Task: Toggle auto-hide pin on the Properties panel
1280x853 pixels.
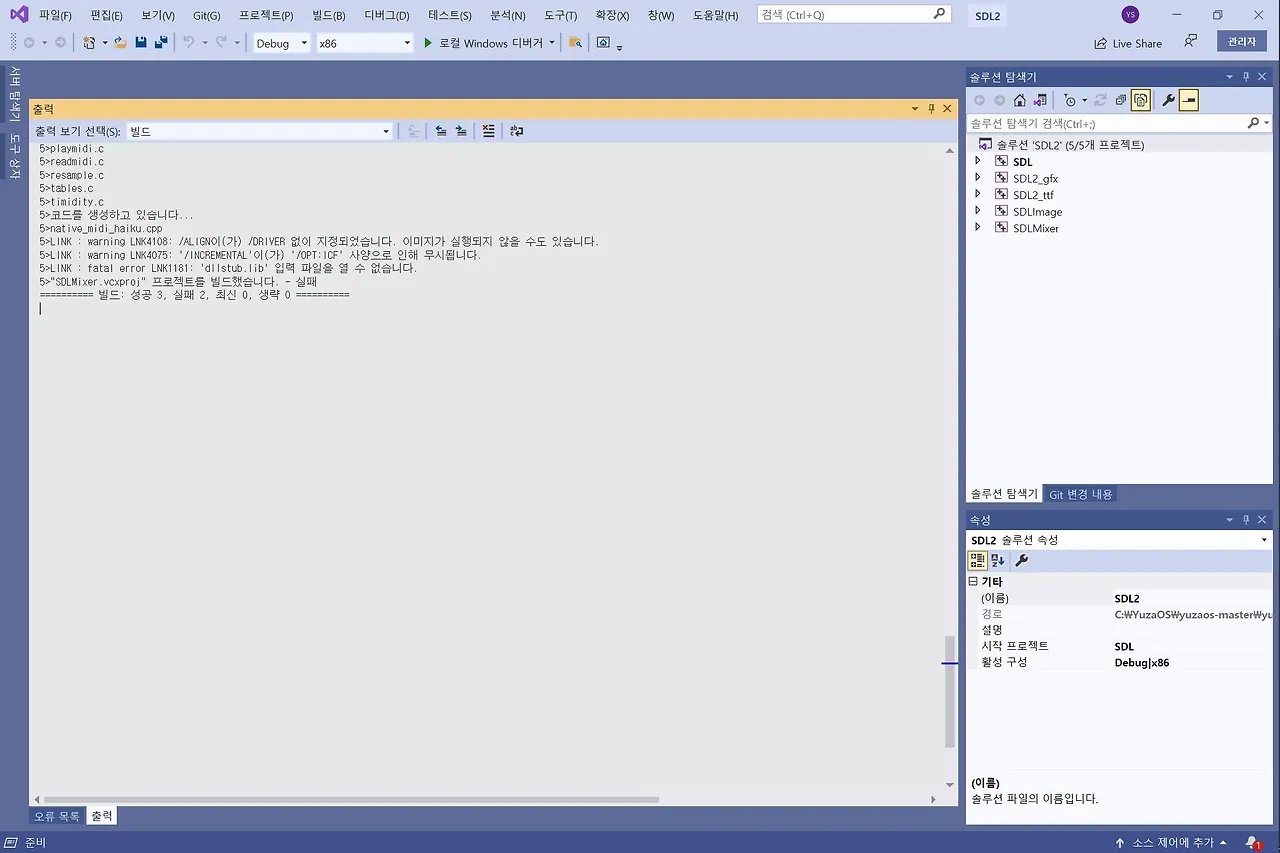Action: coord(1246,520)
